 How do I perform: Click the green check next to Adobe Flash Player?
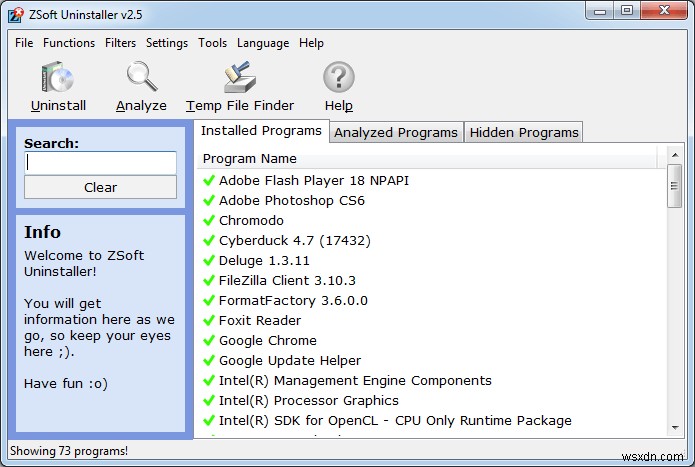click(x=209, y=180)
